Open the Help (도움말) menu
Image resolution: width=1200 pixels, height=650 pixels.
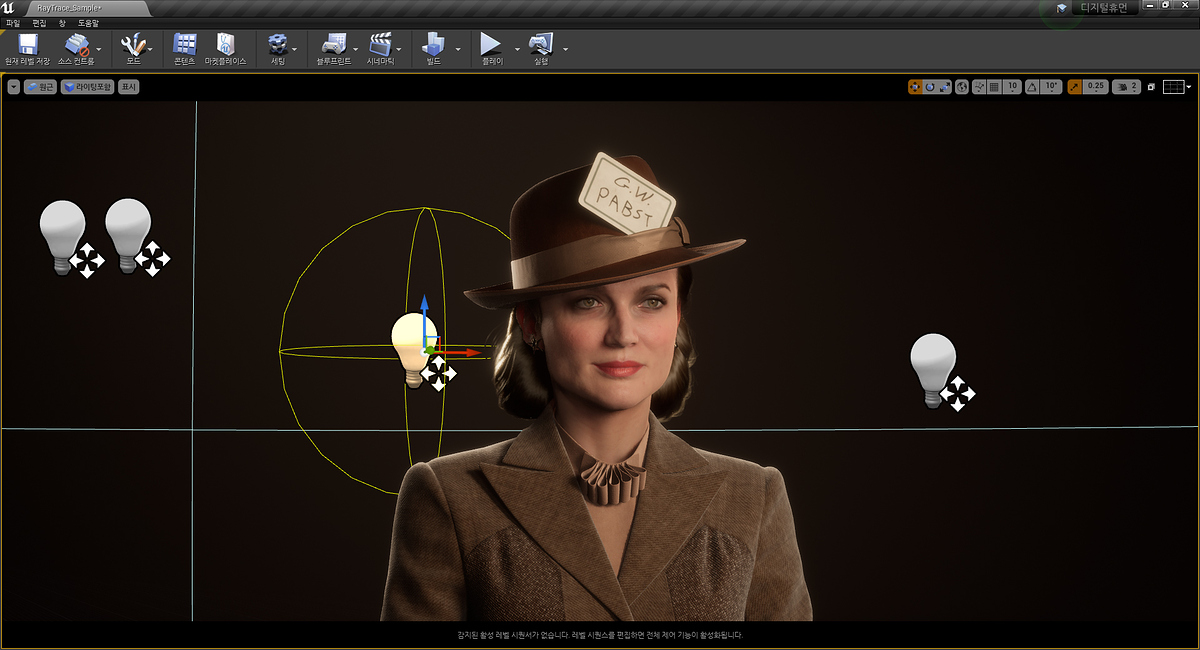coord(88,22)
